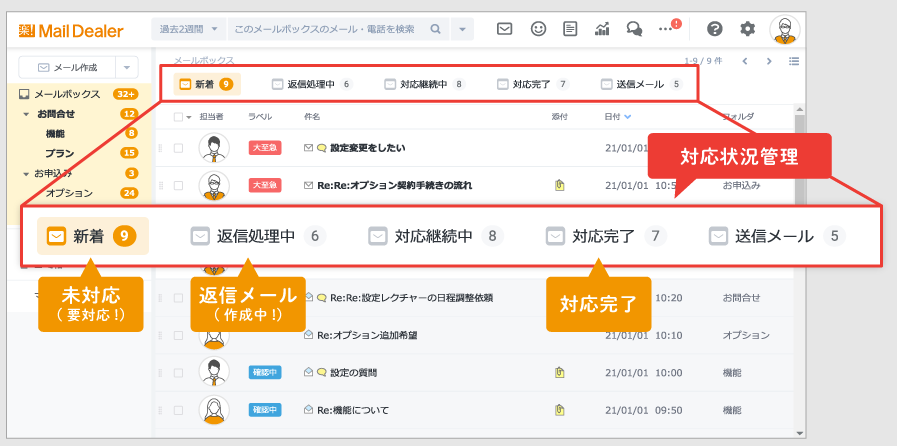Tick the select-all checkbox in table header
The width and height of the screenshot is (897, 446).
coord(178,117)
